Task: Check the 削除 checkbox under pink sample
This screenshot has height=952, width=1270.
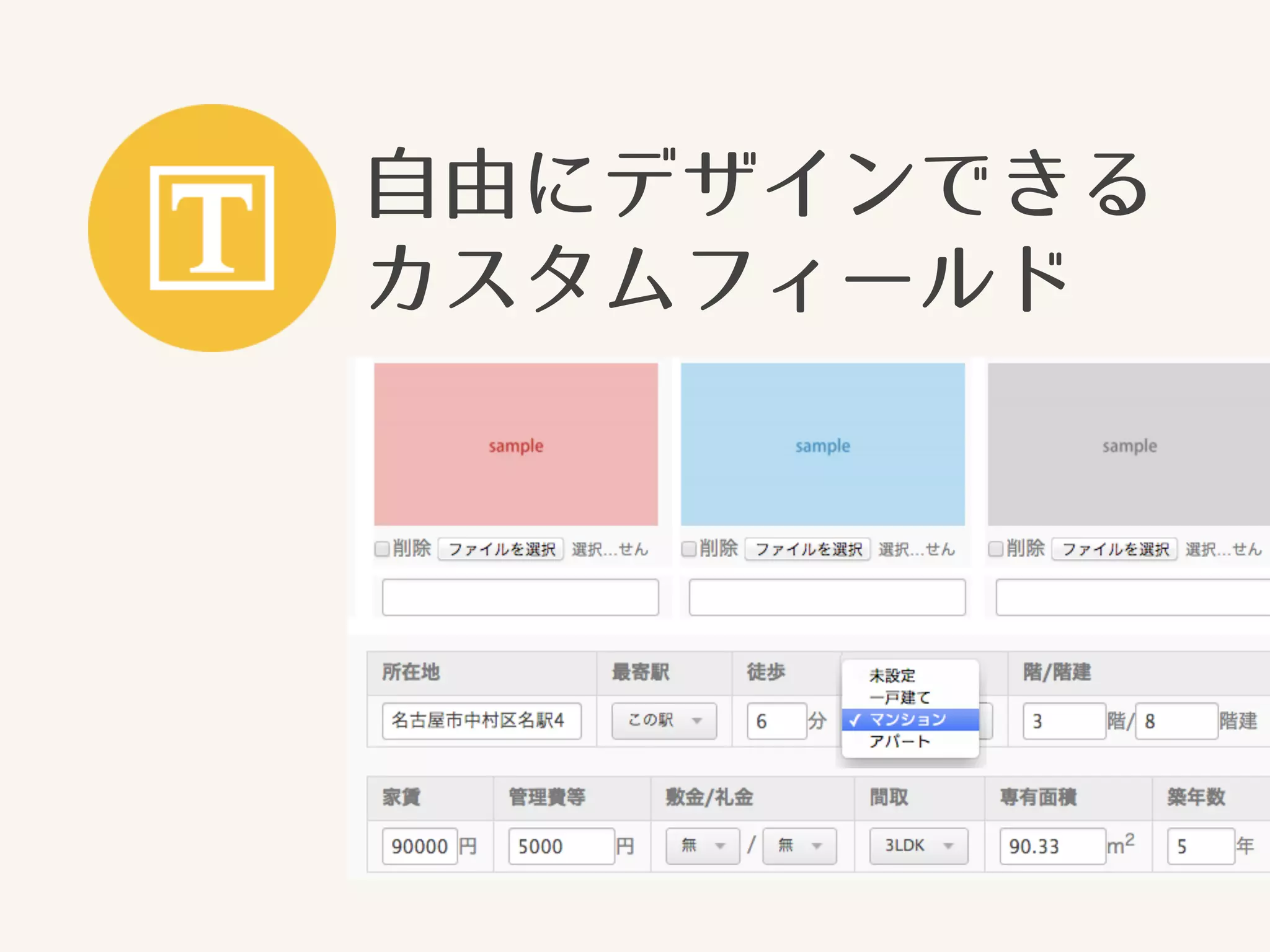Action: (x=382, y=549)
